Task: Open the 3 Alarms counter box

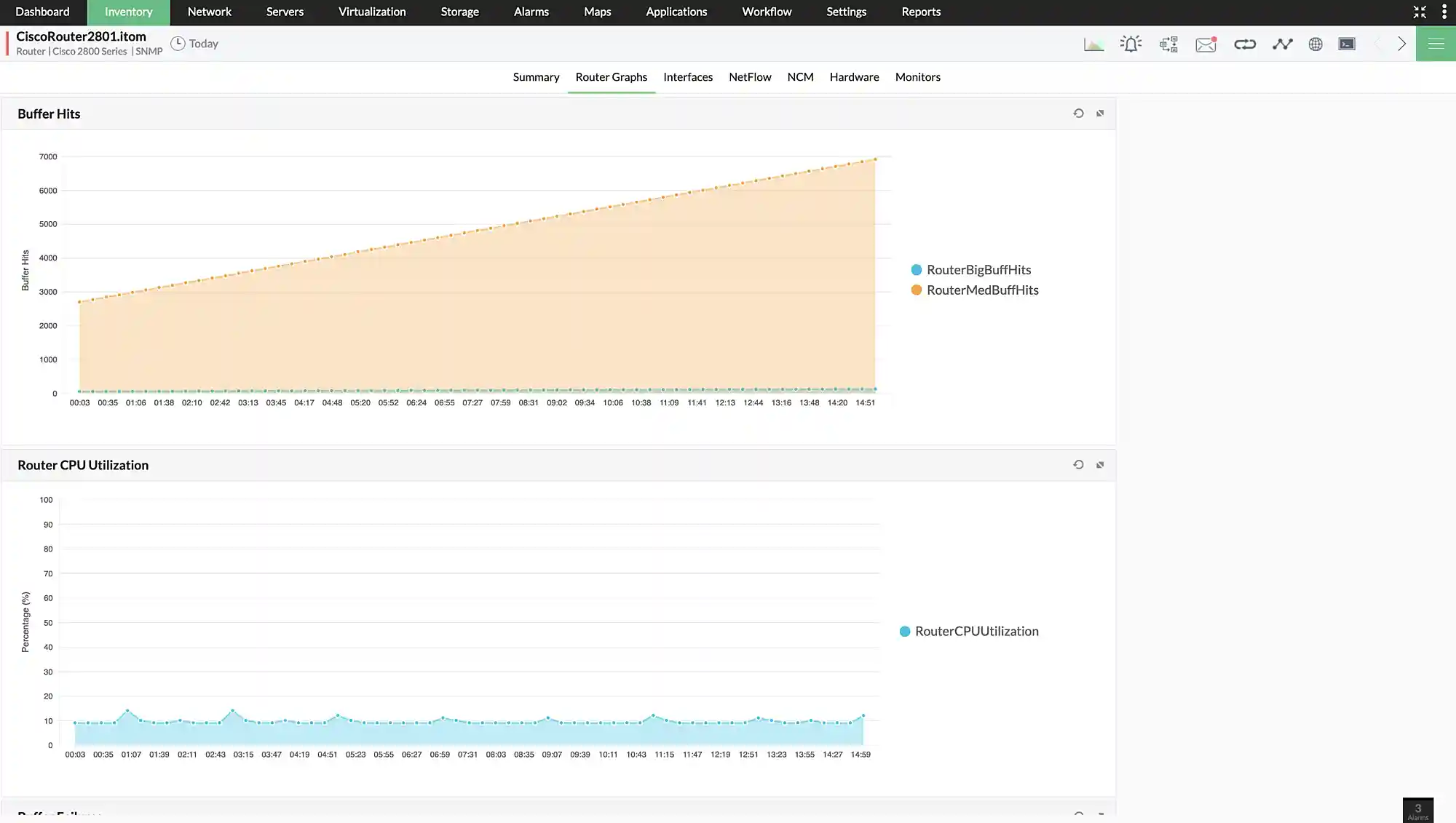Action: (1417, 811)
